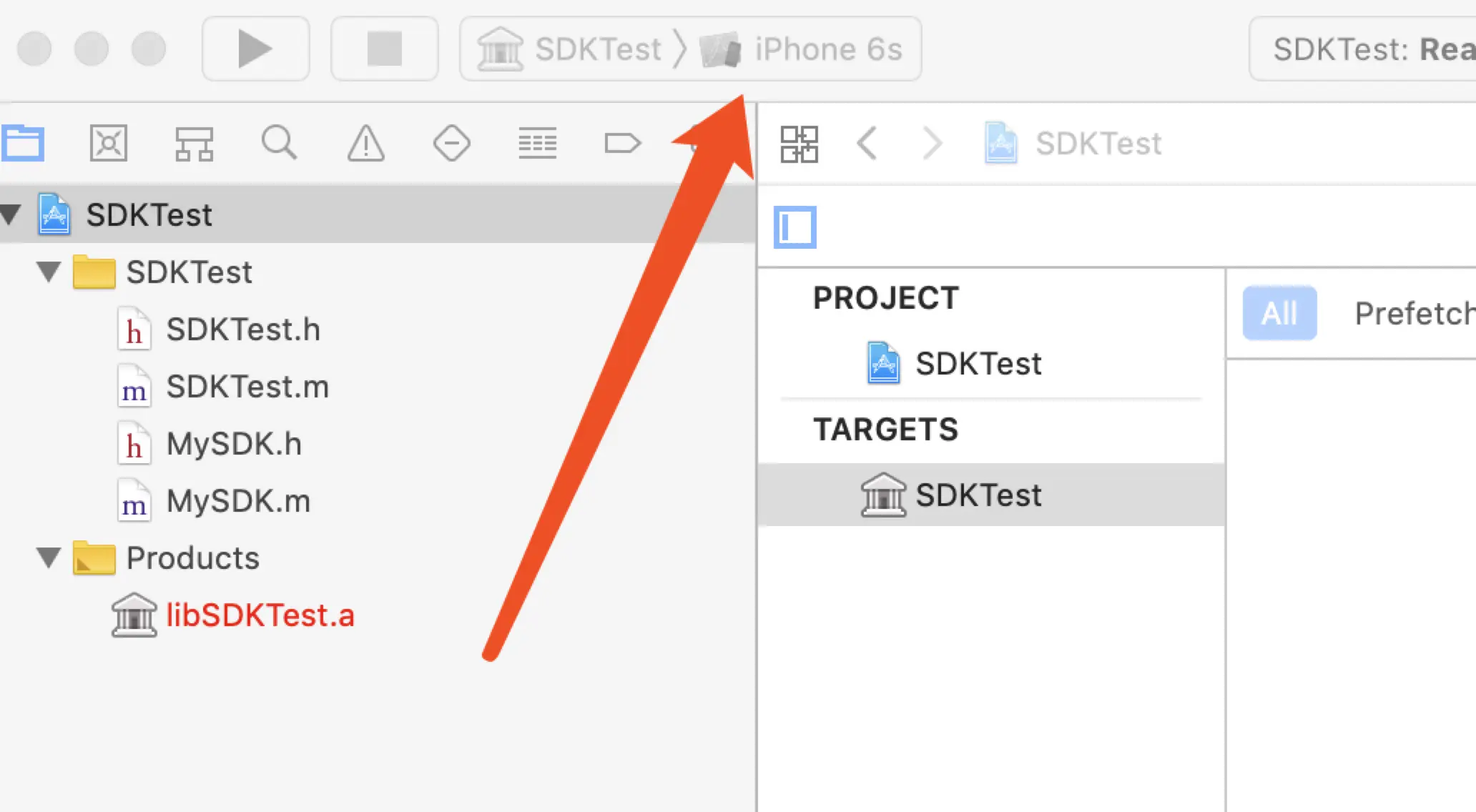Open the Project navigator folder icon
The width and height of the screenshot is (1476, 812).
coord(23,143)
